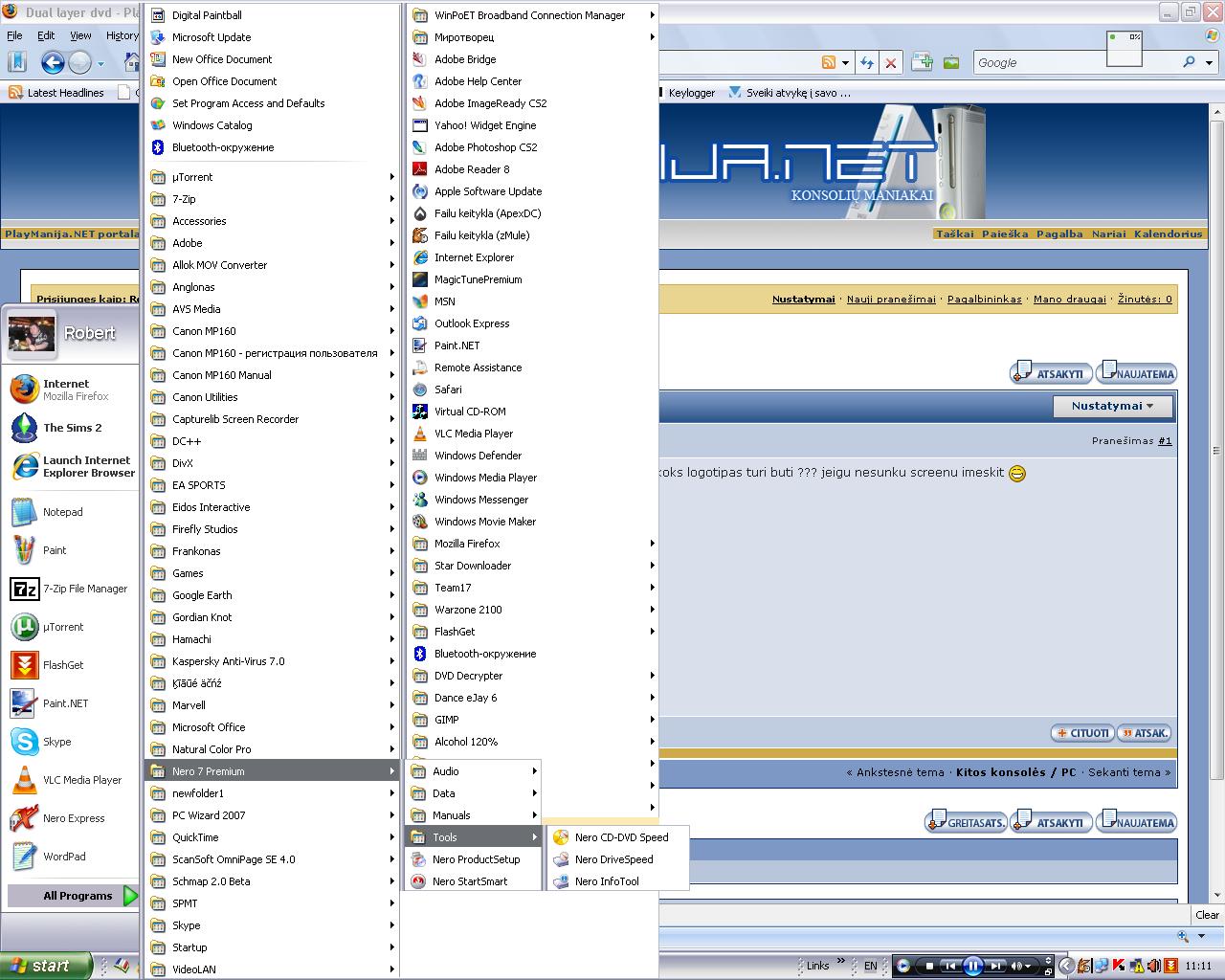
Task: Click the Windows start button
Action: point(47,966)
